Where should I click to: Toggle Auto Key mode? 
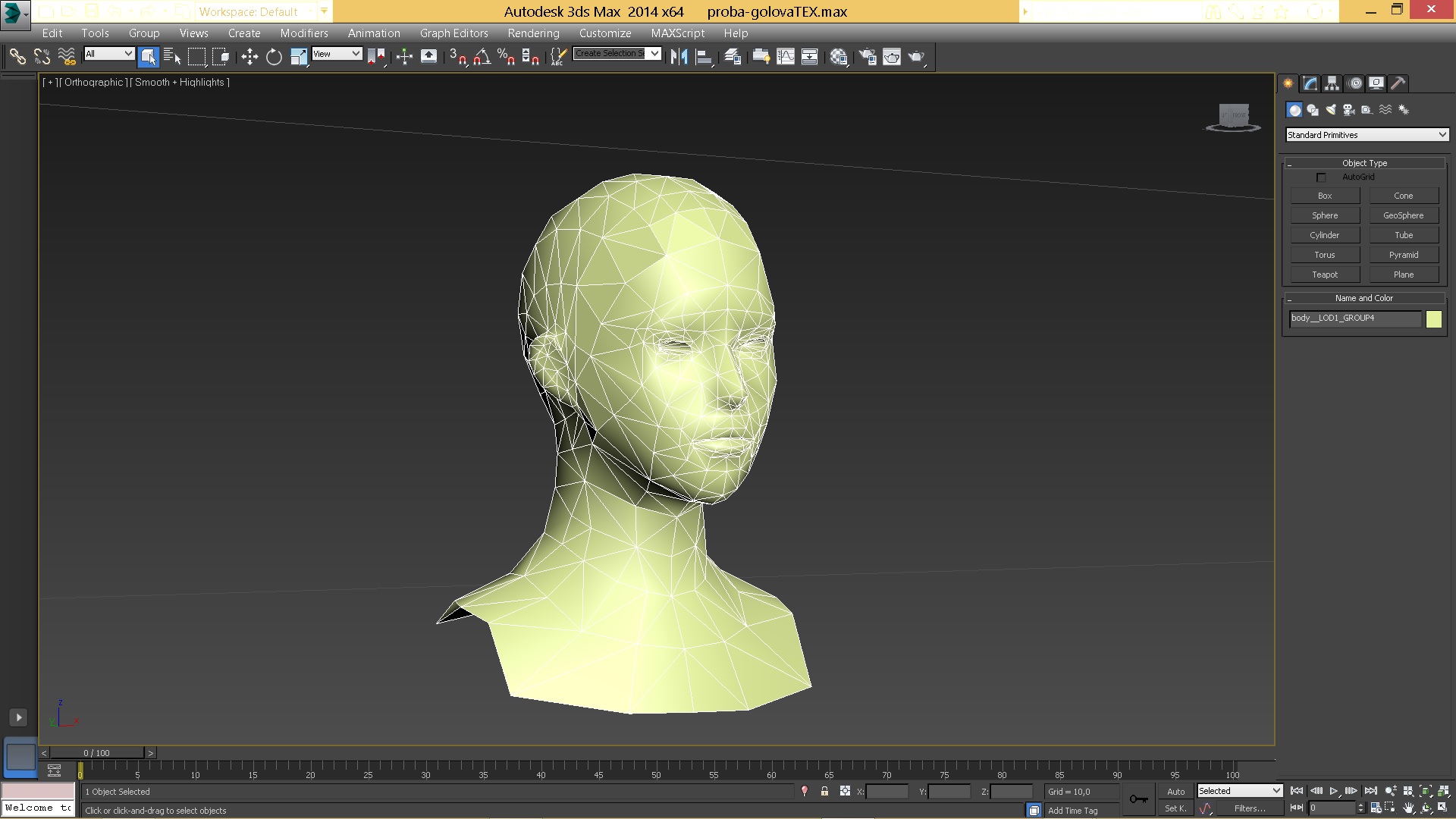pos(1175,791)
